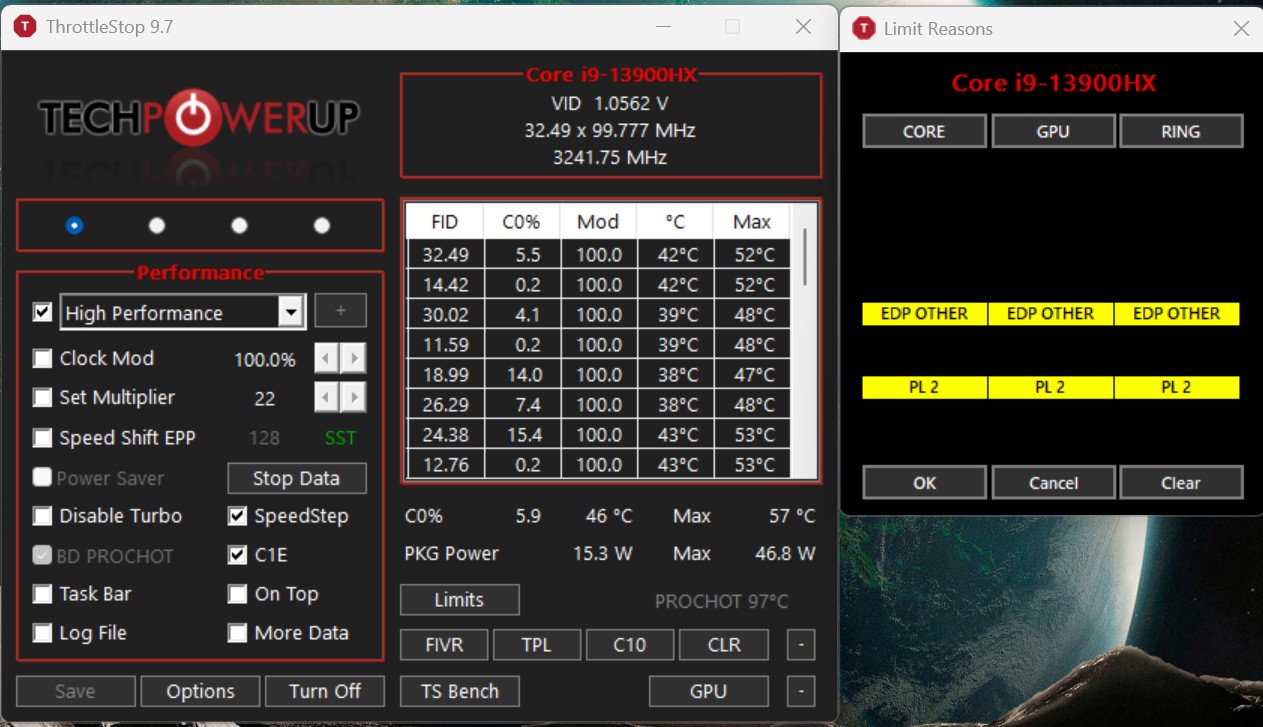
Task: Click the GPU column PL 2 flag
Action: 1050,387
